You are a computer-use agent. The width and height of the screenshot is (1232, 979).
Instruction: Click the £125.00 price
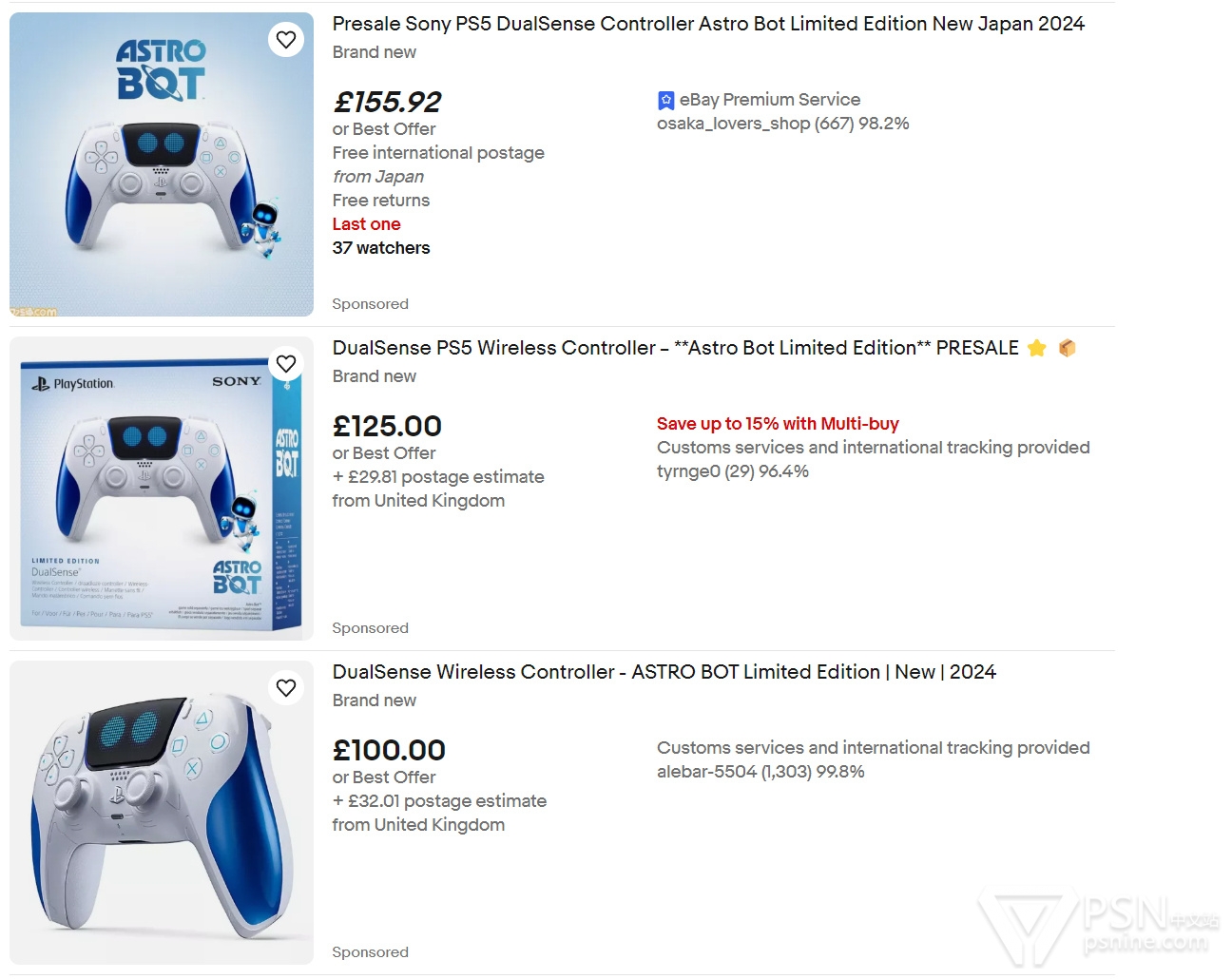click(x=387, y=426)
